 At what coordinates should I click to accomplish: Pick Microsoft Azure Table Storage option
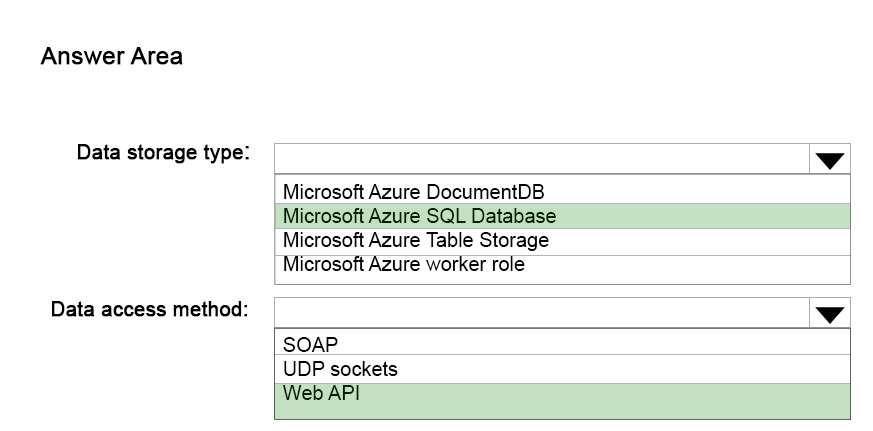click(x=562, y=241)
